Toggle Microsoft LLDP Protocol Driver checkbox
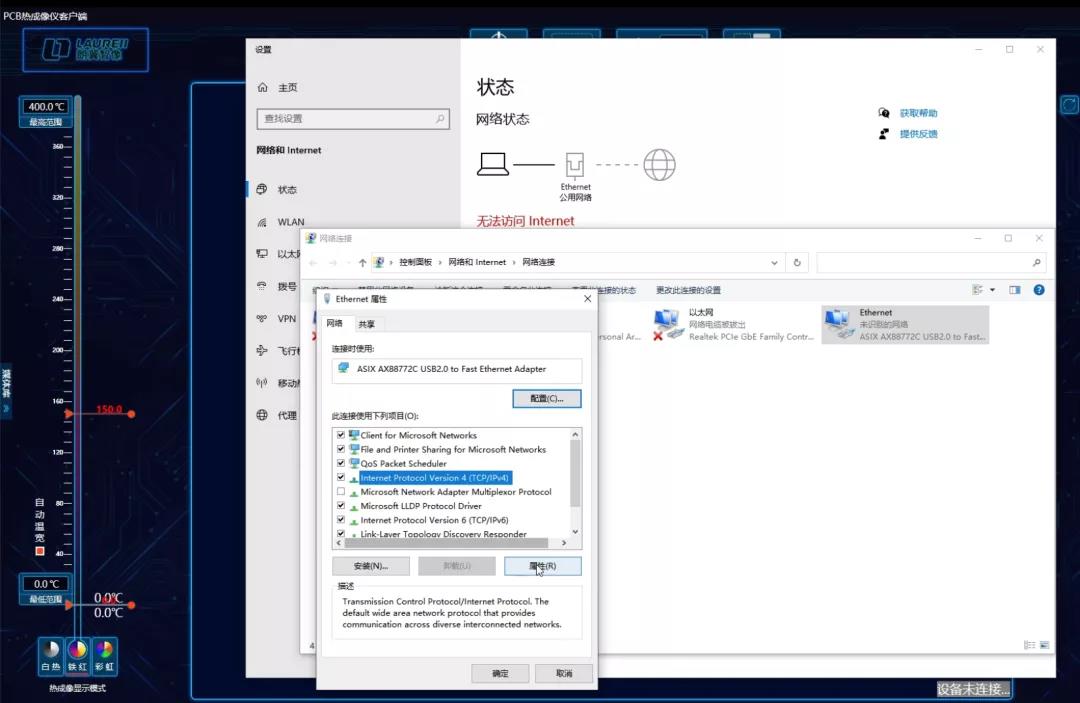 click(341, 505)
